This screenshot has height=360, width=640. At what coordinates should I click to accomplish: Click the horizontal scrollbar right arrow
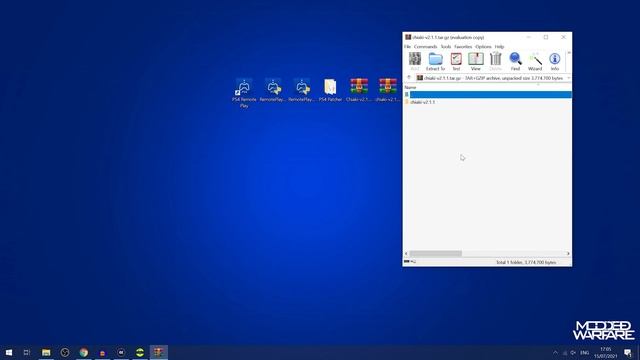568,253
